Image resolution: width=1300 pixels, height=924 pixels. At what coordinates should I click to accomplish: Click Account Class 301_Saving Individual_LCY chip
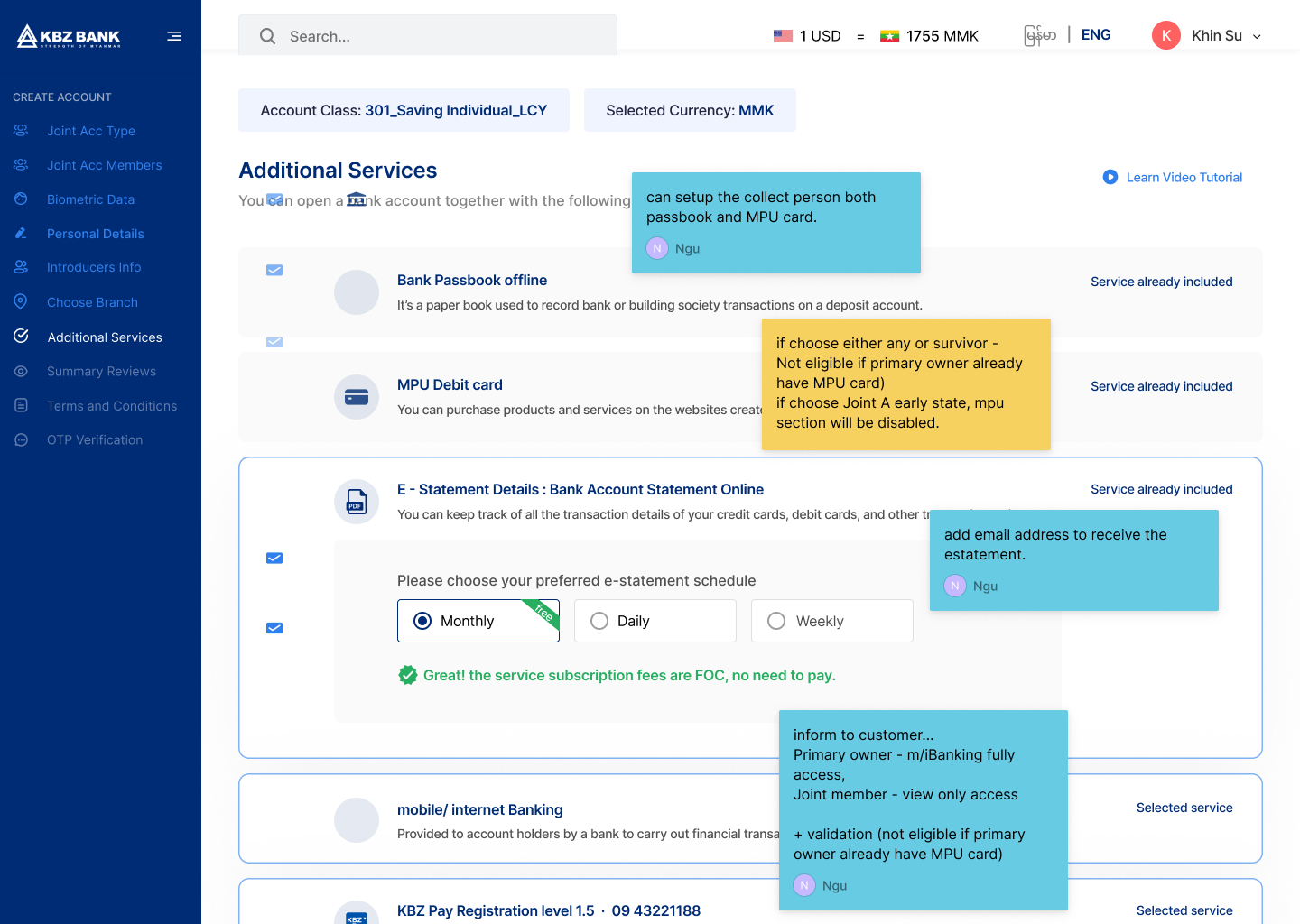[x=404, y=110]
